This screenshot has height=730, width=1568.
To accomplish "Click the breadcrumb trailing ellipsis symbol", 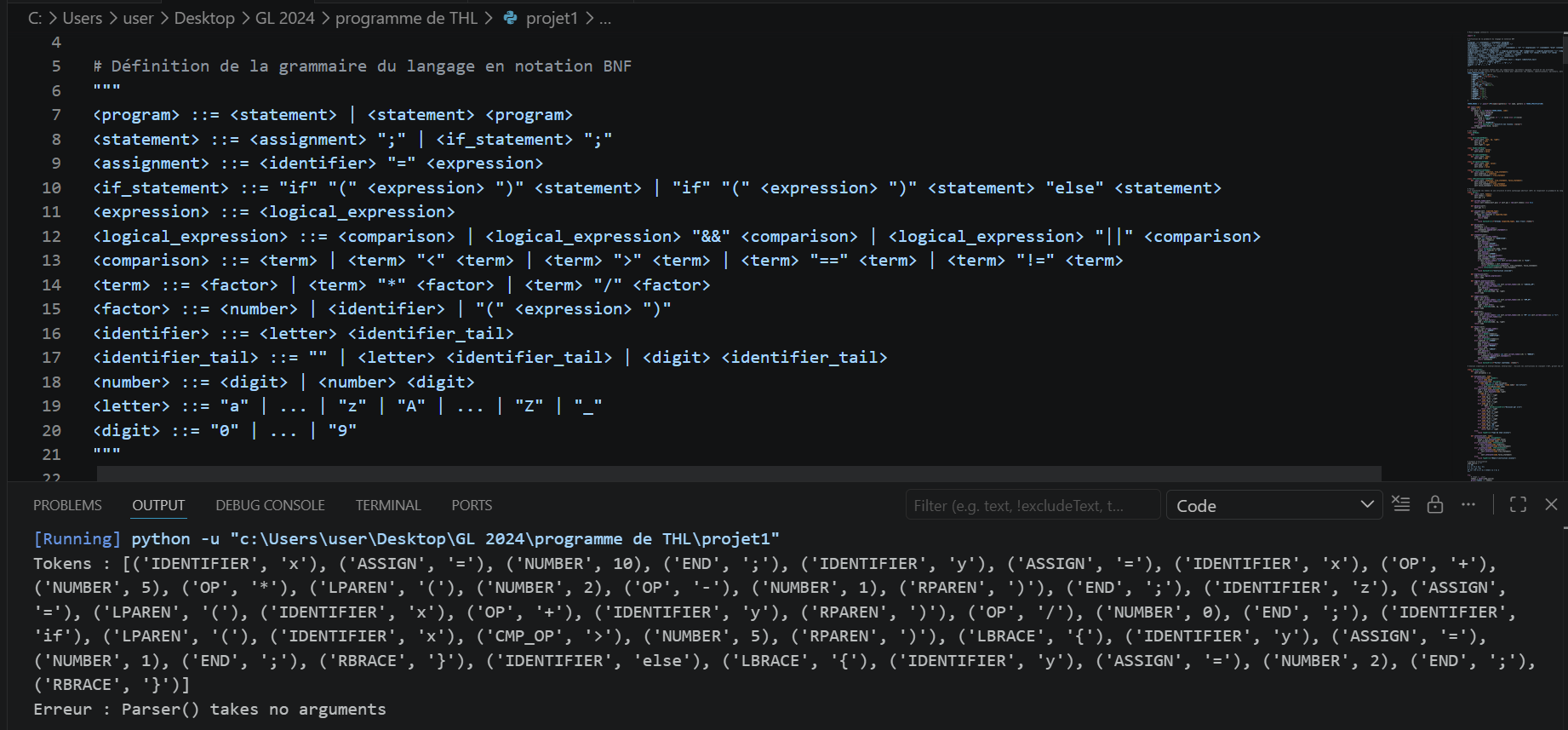I will point(605,18).
